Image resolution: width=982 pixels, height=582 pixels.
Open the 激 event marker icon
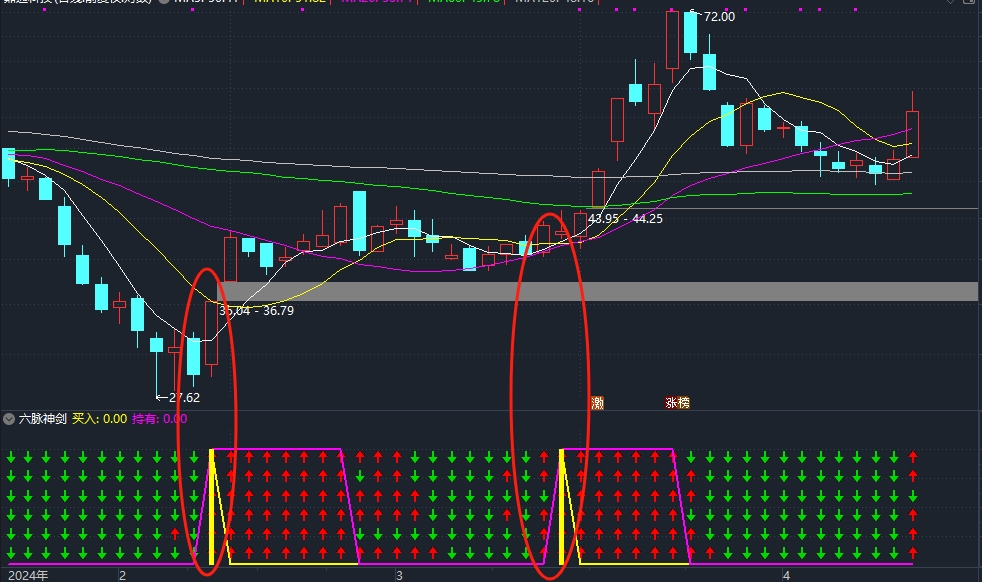tap(598, 403)
